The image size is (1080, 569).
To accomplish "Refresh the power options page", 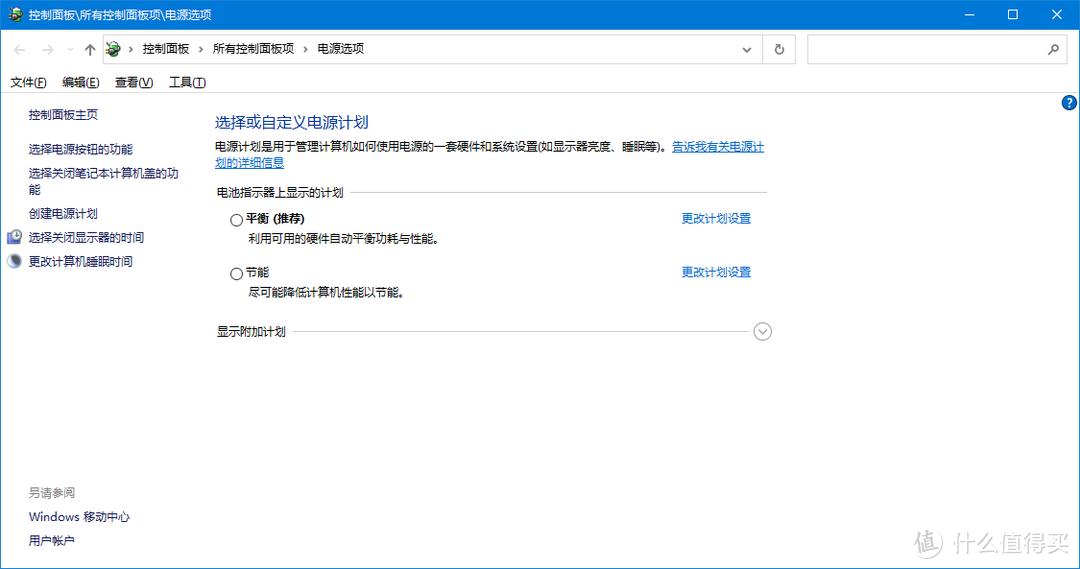I will click(x=779, y=50).
